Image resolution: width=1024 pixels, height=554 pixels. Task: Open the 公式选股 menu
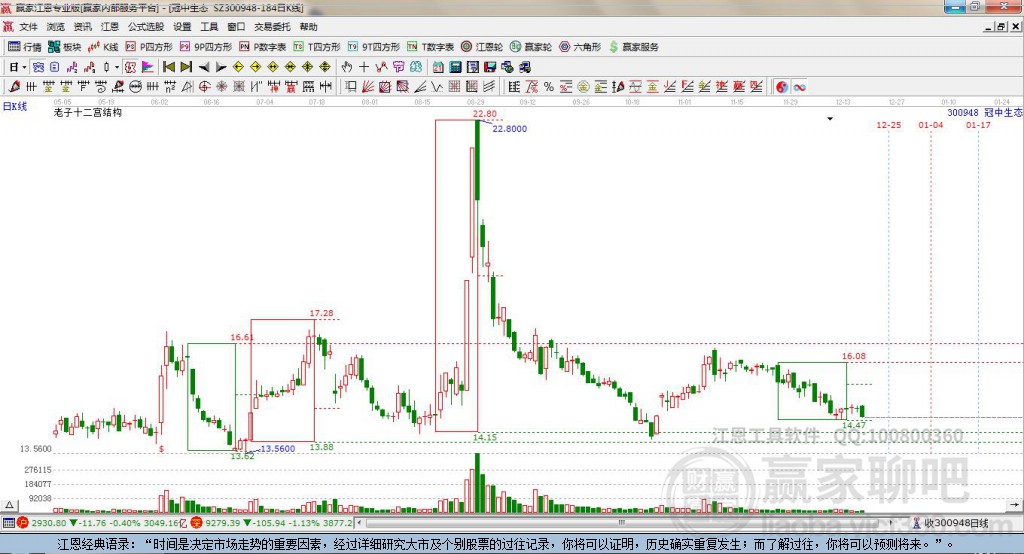(146, 27)
